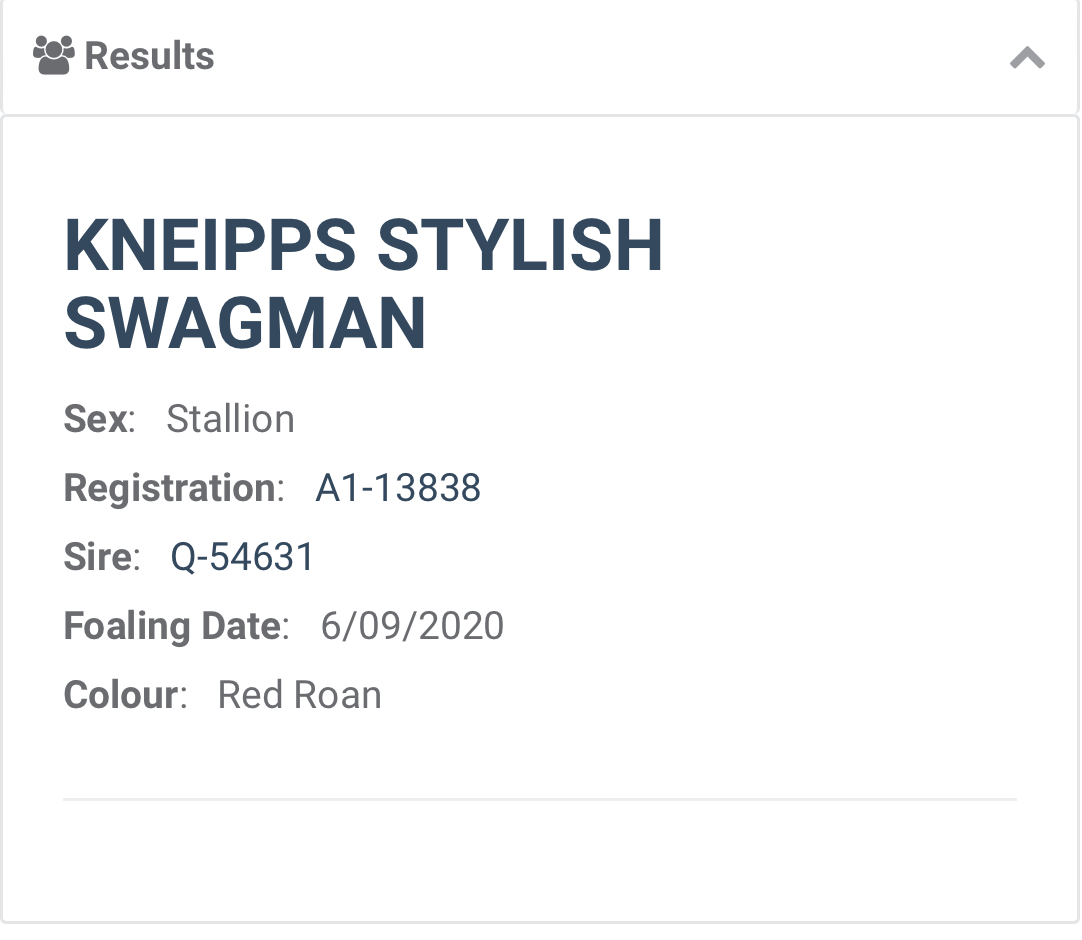The image size is (1082, 940).
Task: Click the people group icon beside Results
Action: tap(54, 56)
